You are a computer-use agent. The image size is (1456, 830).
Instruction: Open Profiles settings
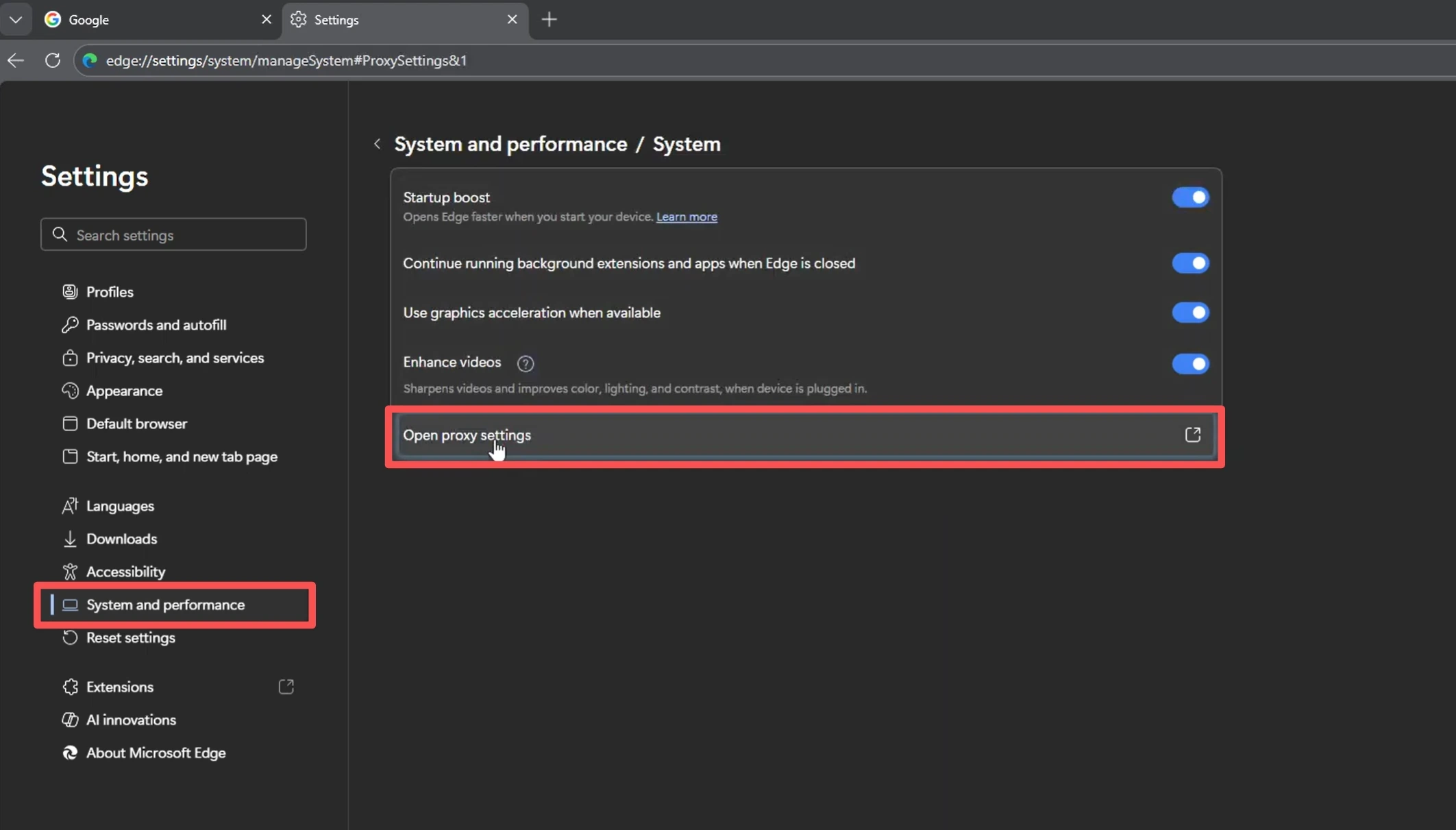click(x=110, y=292)
